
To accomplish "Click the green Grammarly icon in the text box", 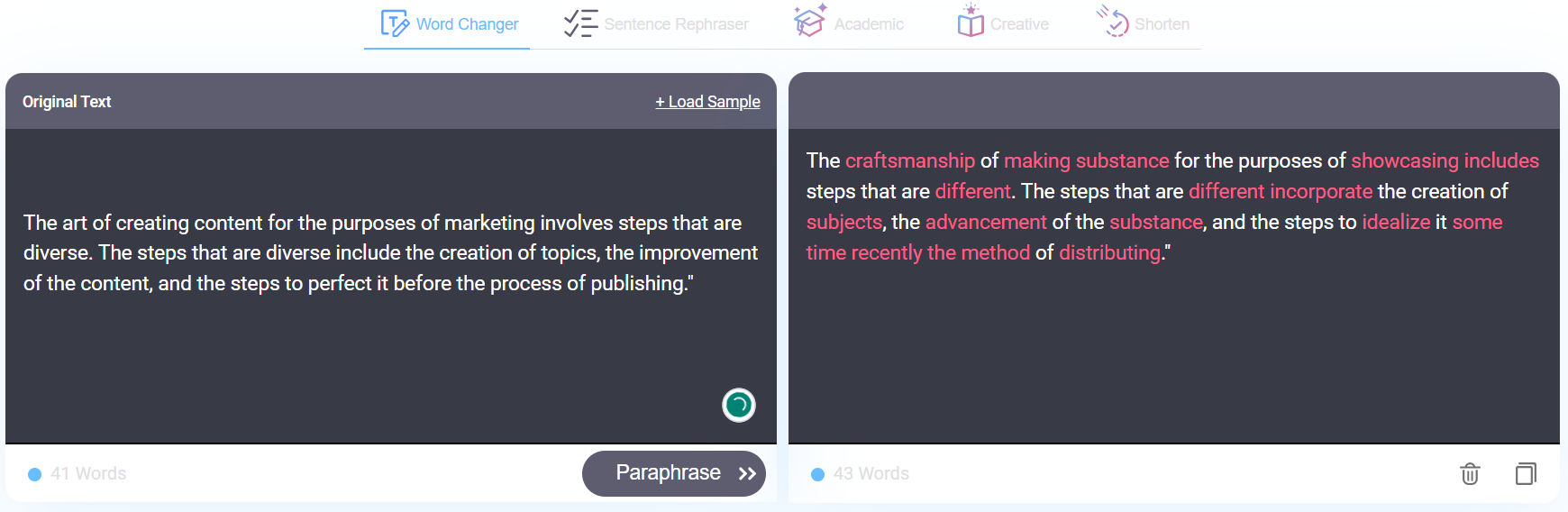I will tap(739, 405).
